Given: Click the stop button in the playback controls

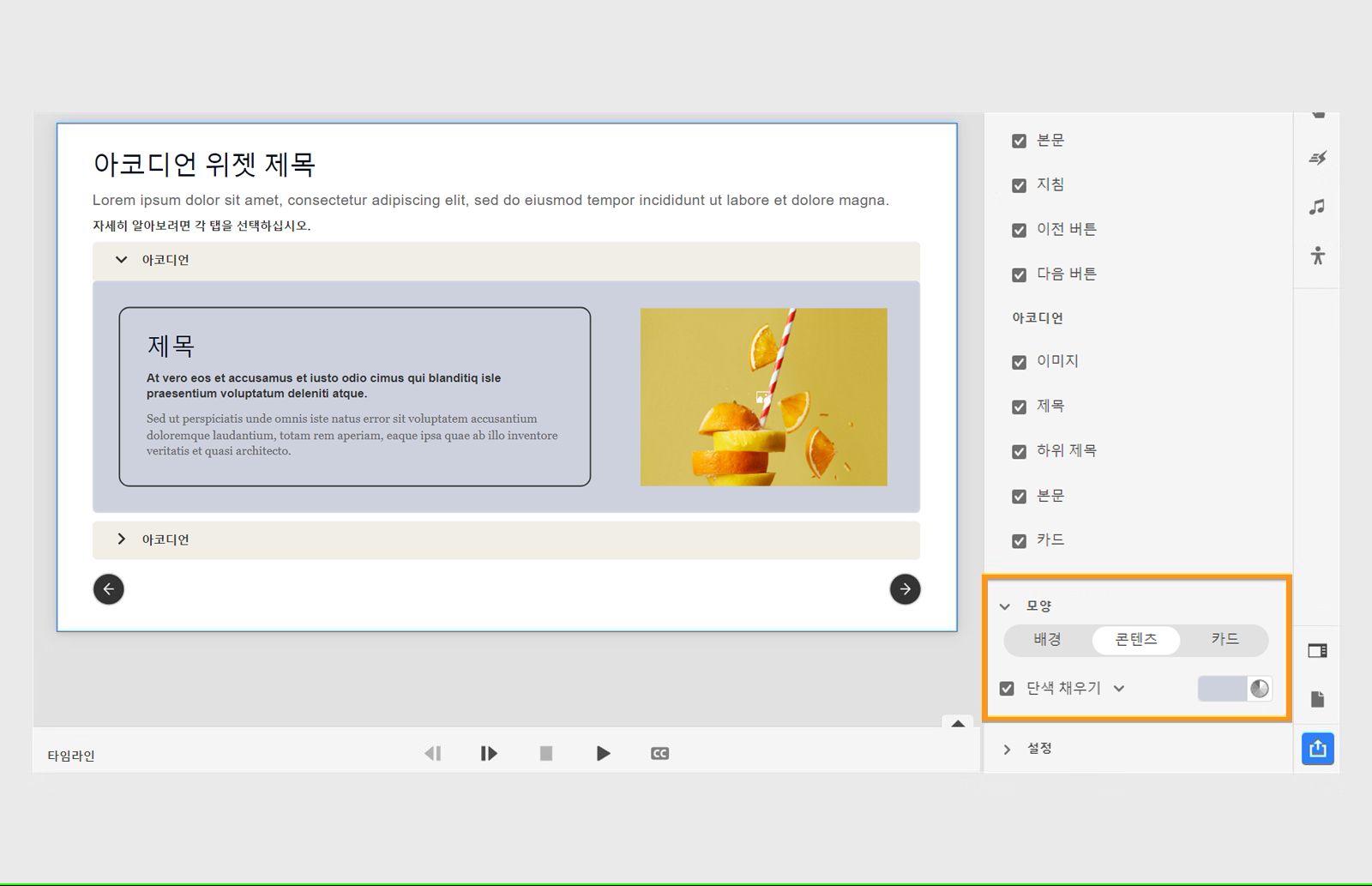Looking at the screenshot, I should tap(546, 753).
